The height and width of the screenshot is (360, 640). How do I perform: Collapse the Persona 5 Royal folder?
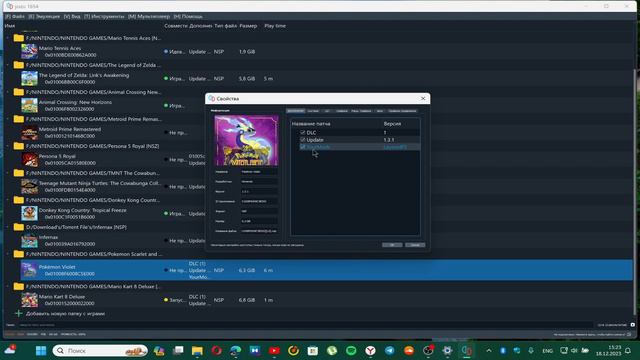coord(7,146)
